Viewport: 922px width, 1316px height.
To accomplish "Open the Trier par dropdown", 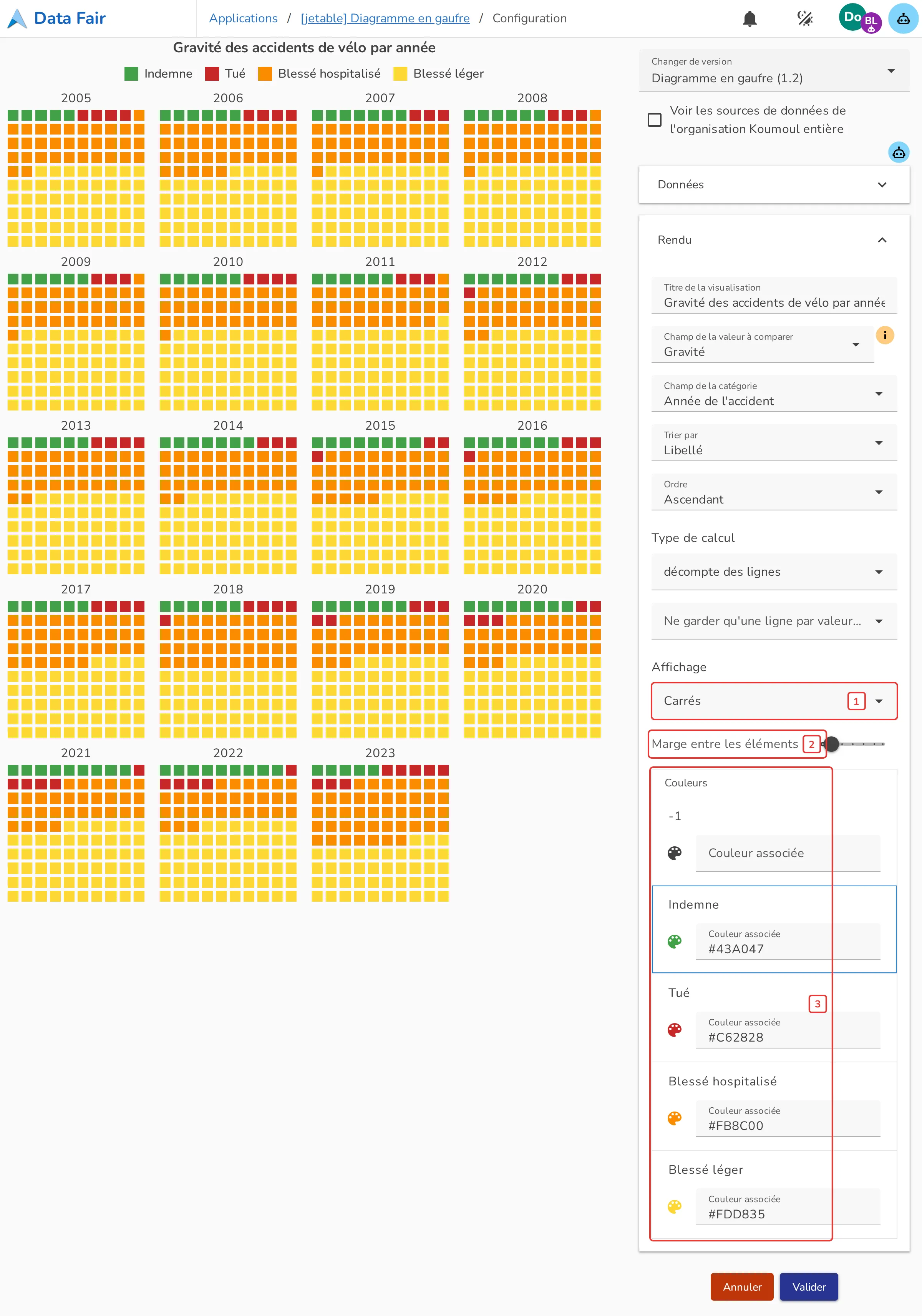I will (x=774, y=443).
